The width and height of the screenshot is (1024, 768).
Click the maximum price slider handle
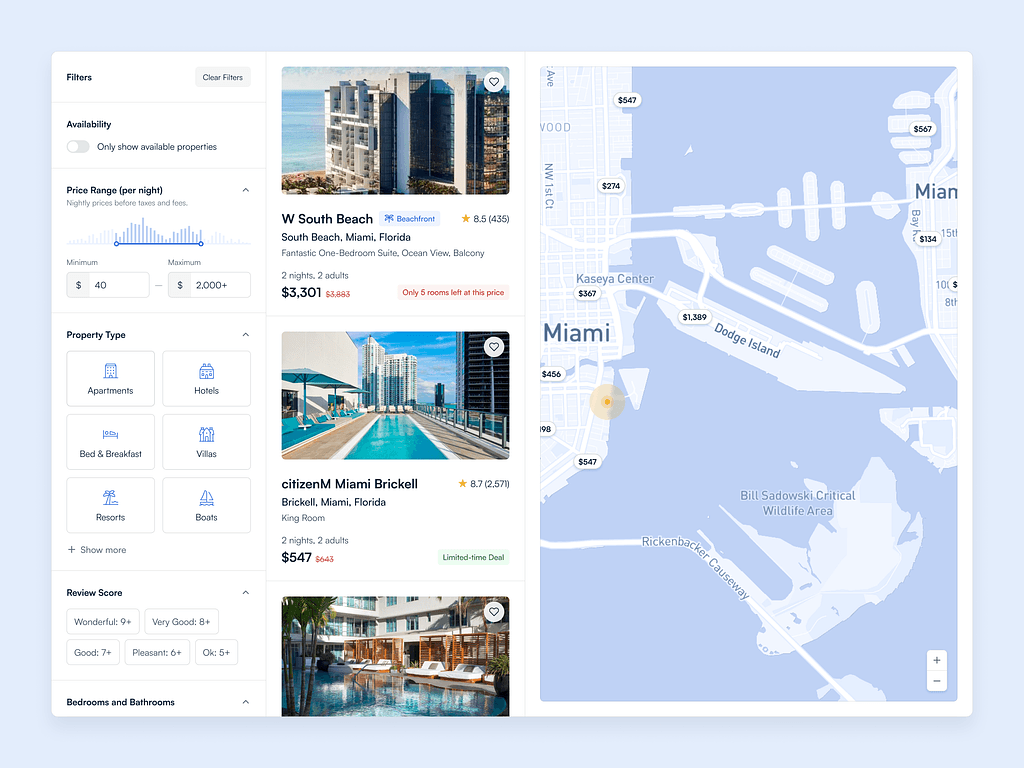click(200, 244)
